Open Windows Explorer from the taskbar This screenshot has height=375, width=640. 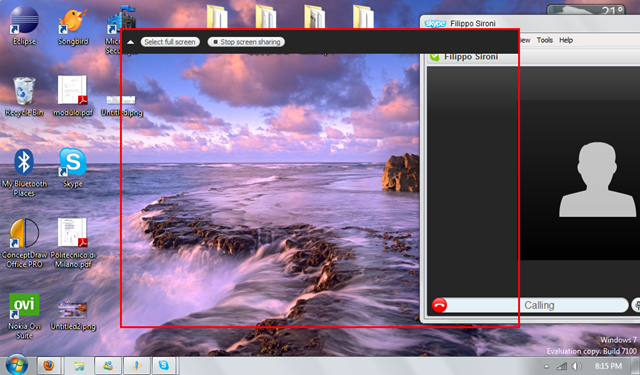pos(79,365)
